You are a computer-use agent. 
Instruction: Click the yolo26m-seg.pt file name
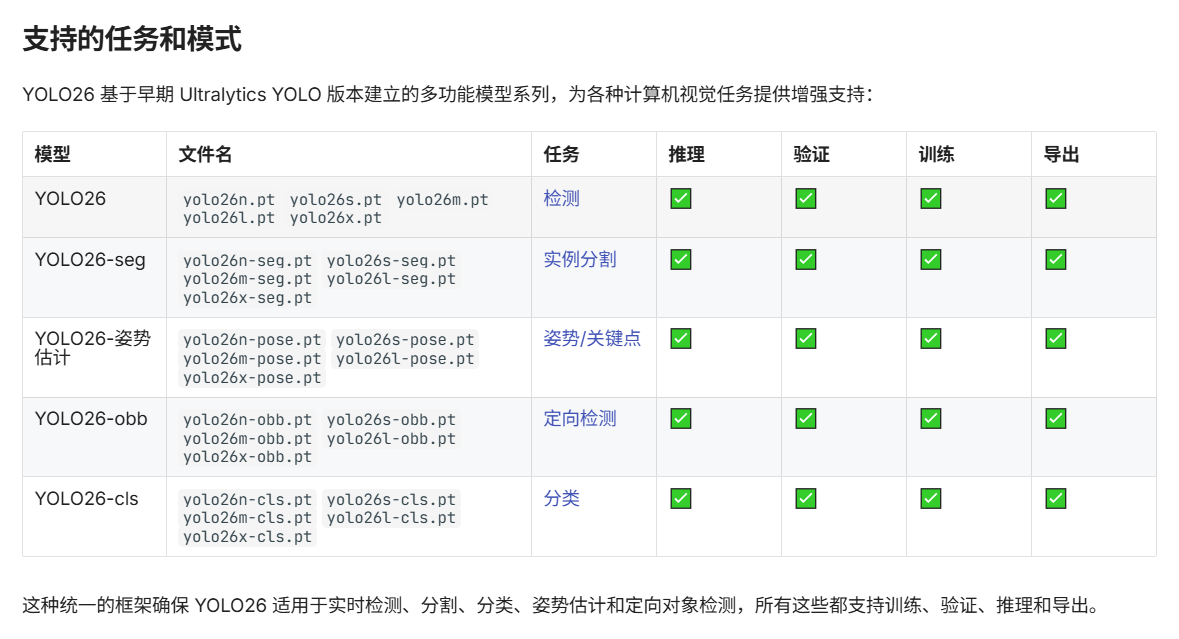coord(247,279)
